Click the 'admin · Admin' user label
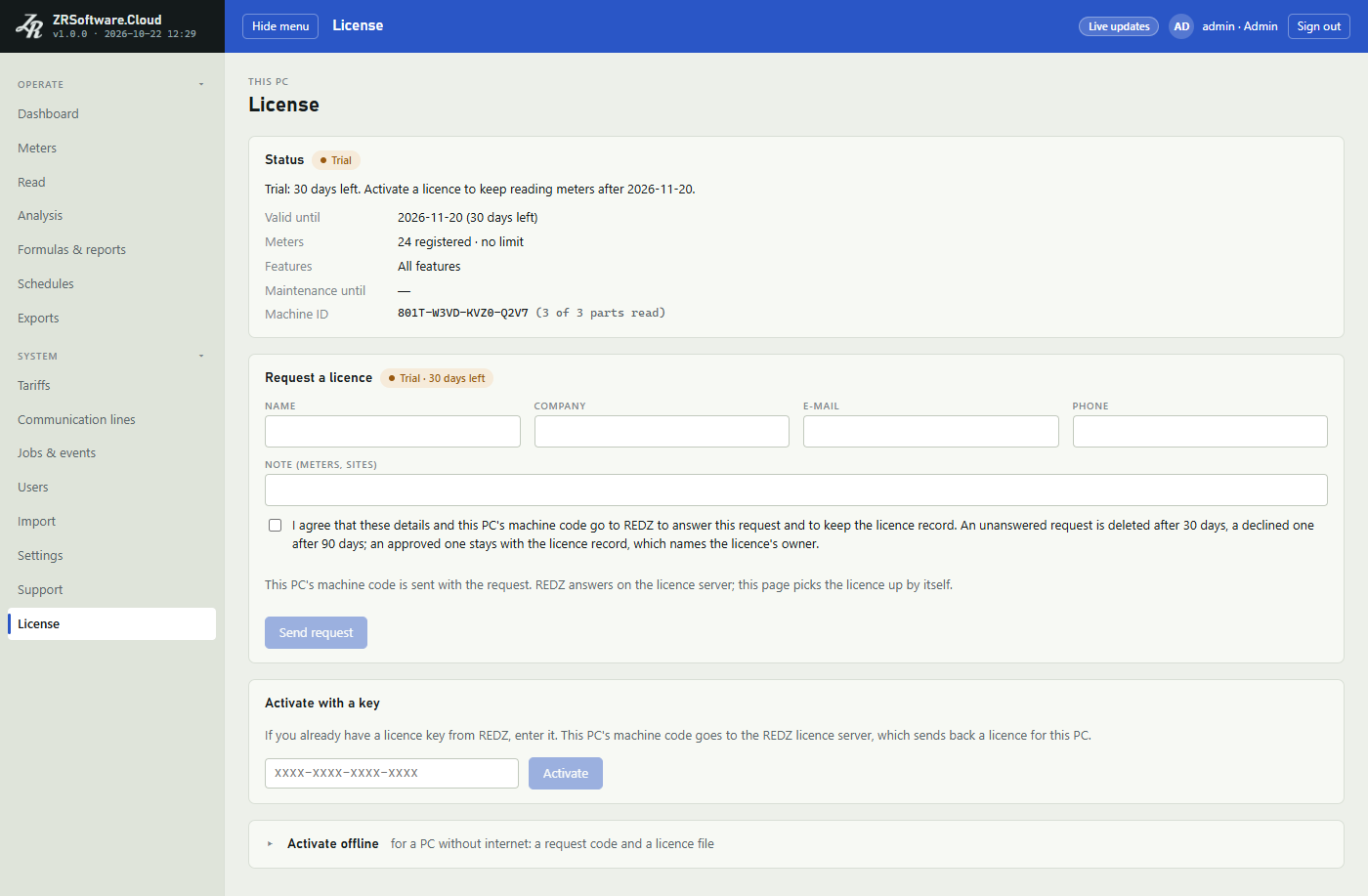 [x=1240, y=26]
